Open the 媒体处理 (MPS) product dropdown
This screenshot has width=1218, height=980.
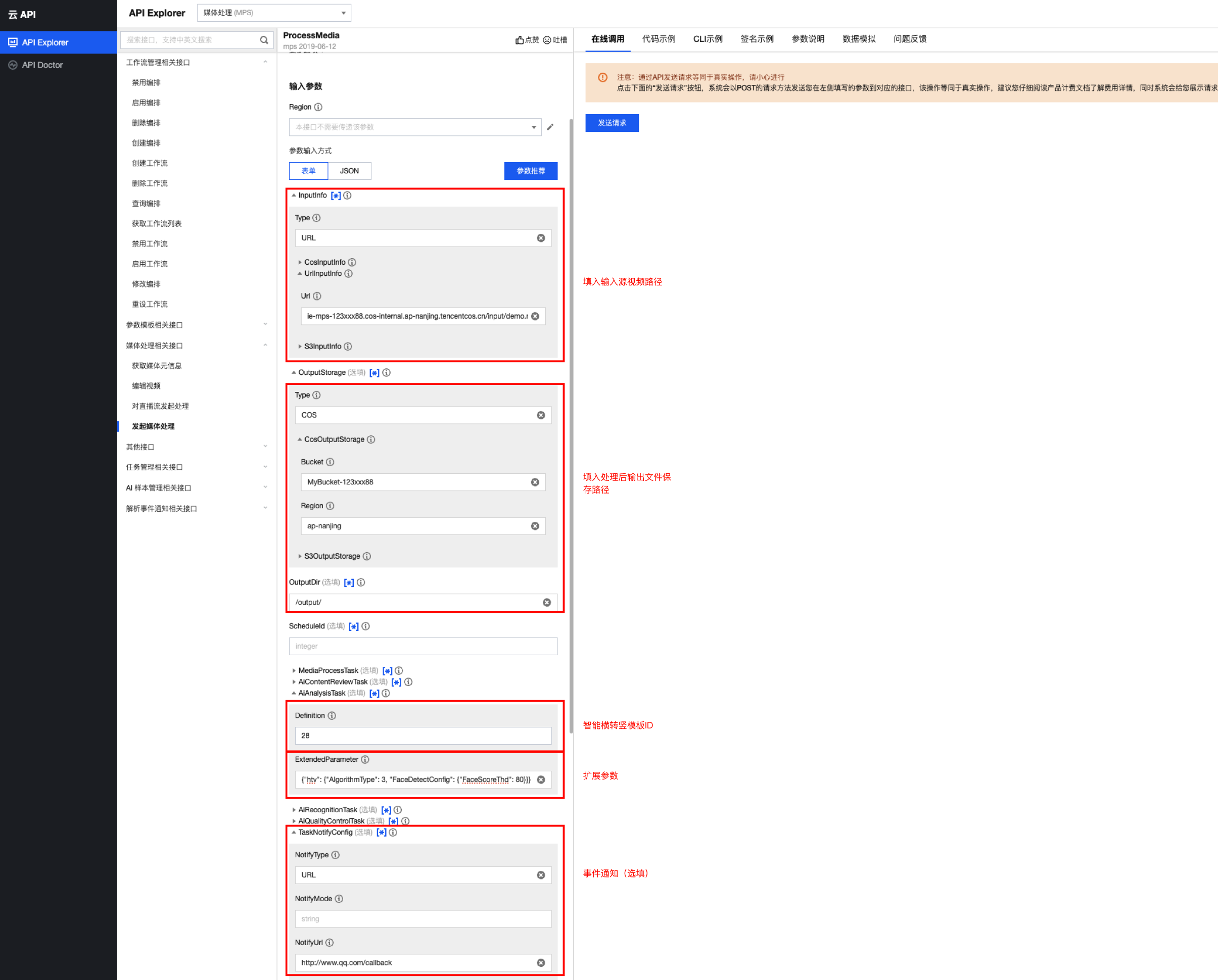coord(274,13)
